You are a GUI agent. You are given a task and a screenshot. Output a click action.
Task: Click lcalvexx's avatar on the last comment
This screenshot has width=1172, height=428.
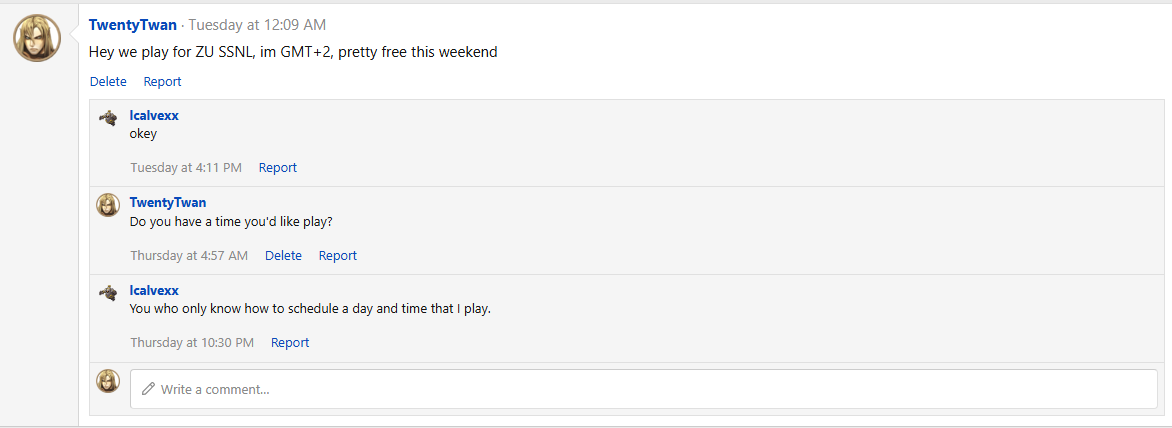click(108, 292)
